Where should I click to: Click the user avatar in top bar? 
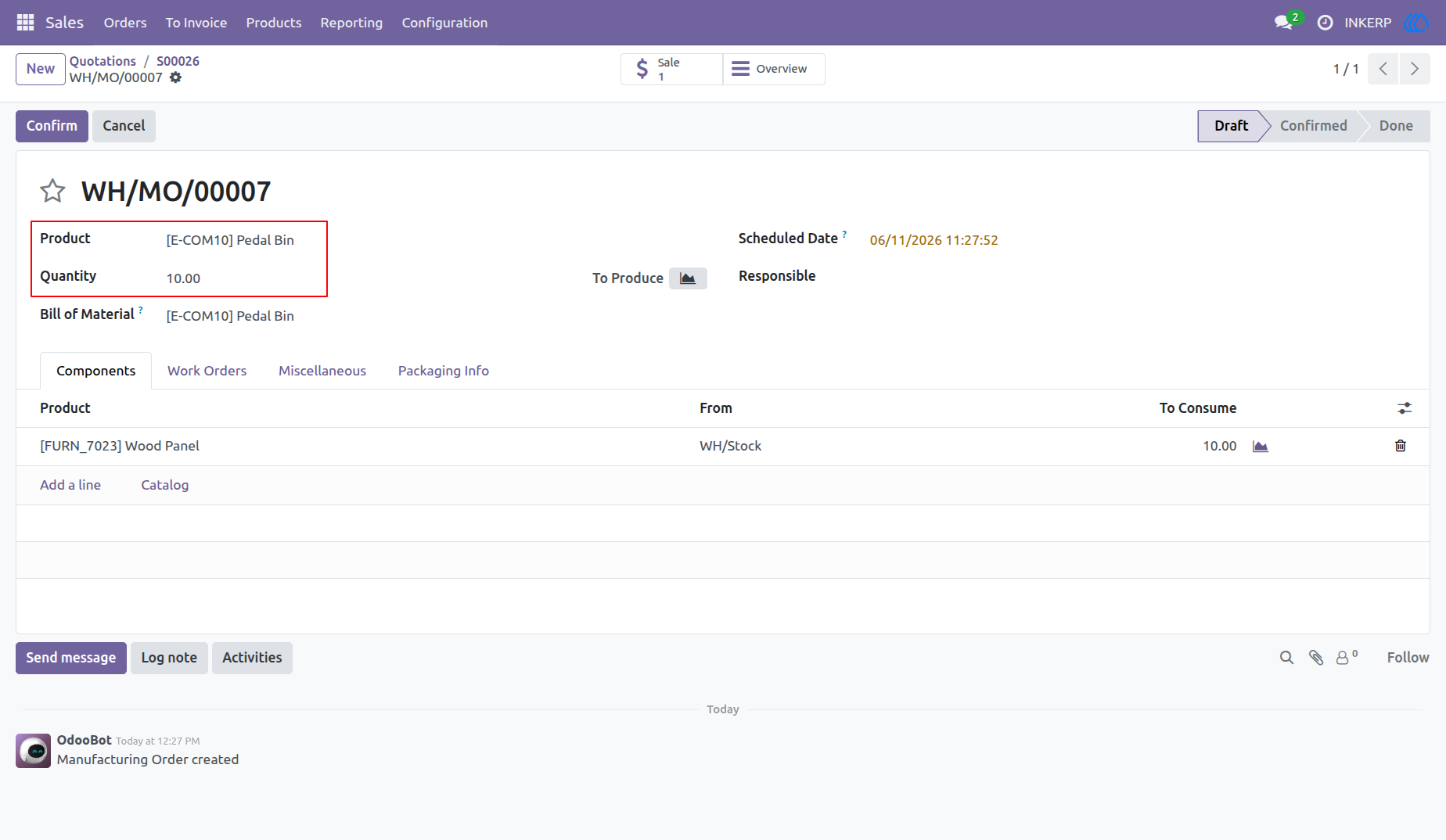(1416, 23)
